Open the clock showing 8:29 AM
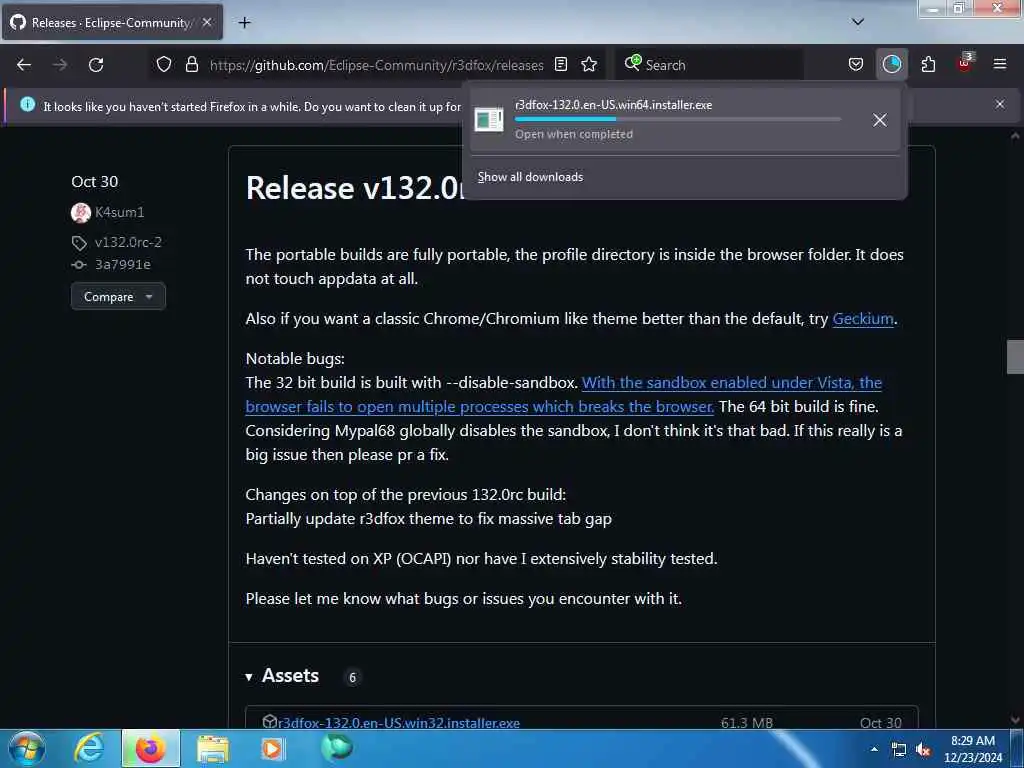Screen dimensions: 1024x768 [973, 749]
